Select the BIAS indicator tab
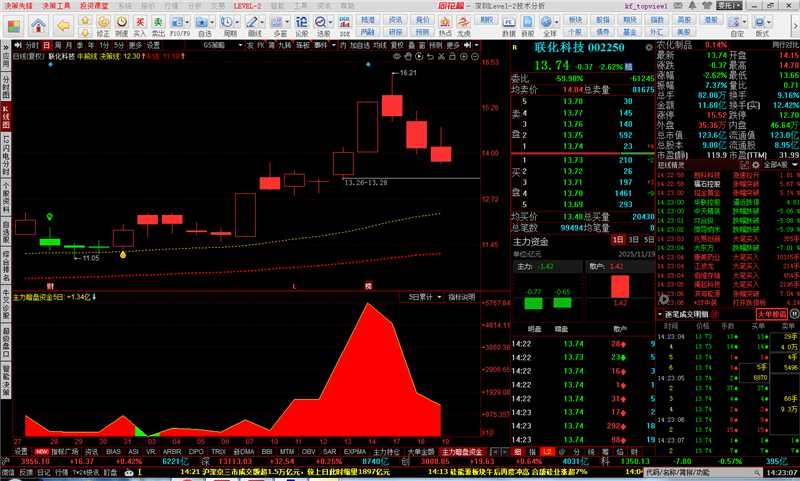The height and width of the screenshot is (481, 800). pos(113,452)
